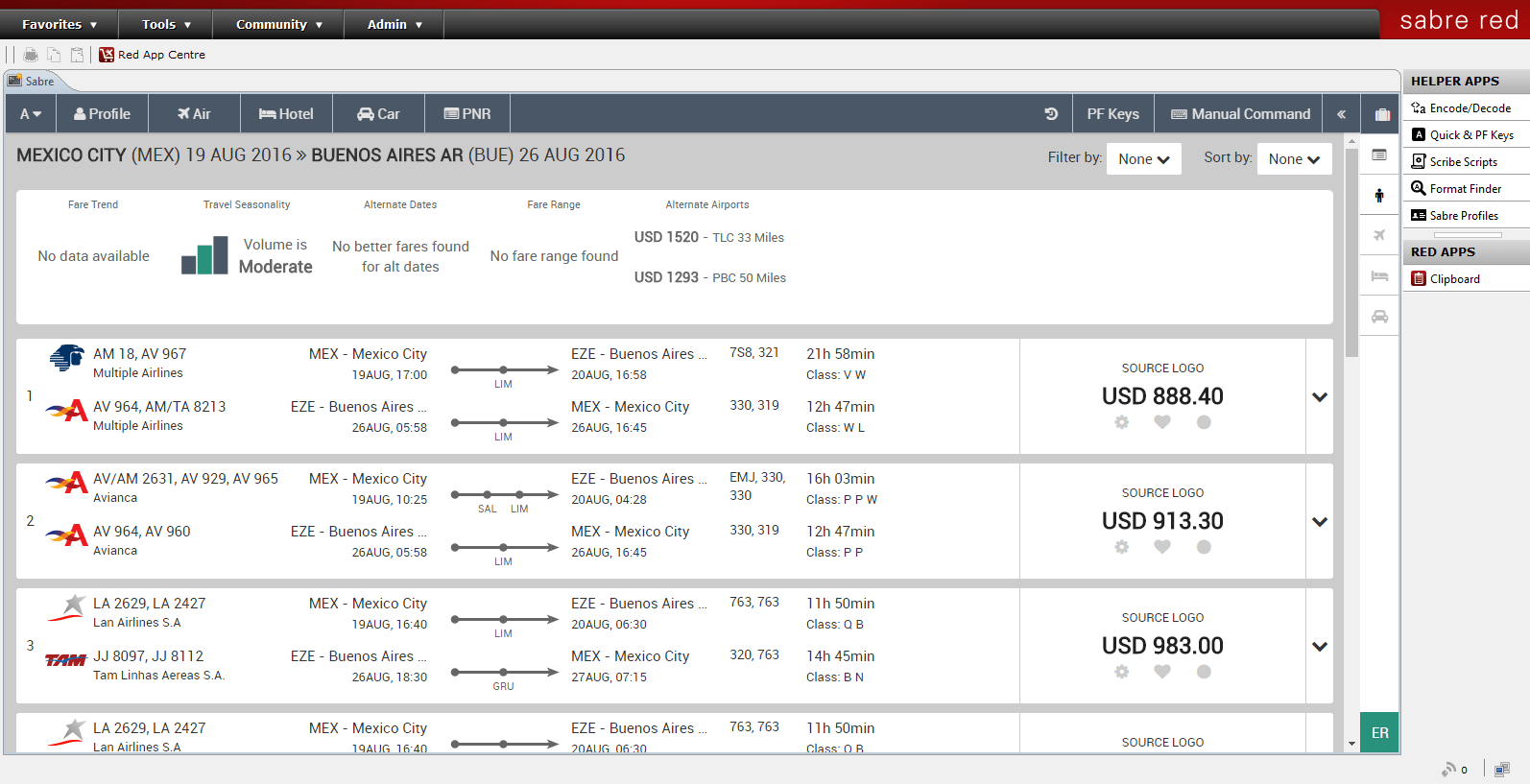Favorite the USD 983.00 fare with heart
This screenshot has height=784, width=1530.
1162,672
